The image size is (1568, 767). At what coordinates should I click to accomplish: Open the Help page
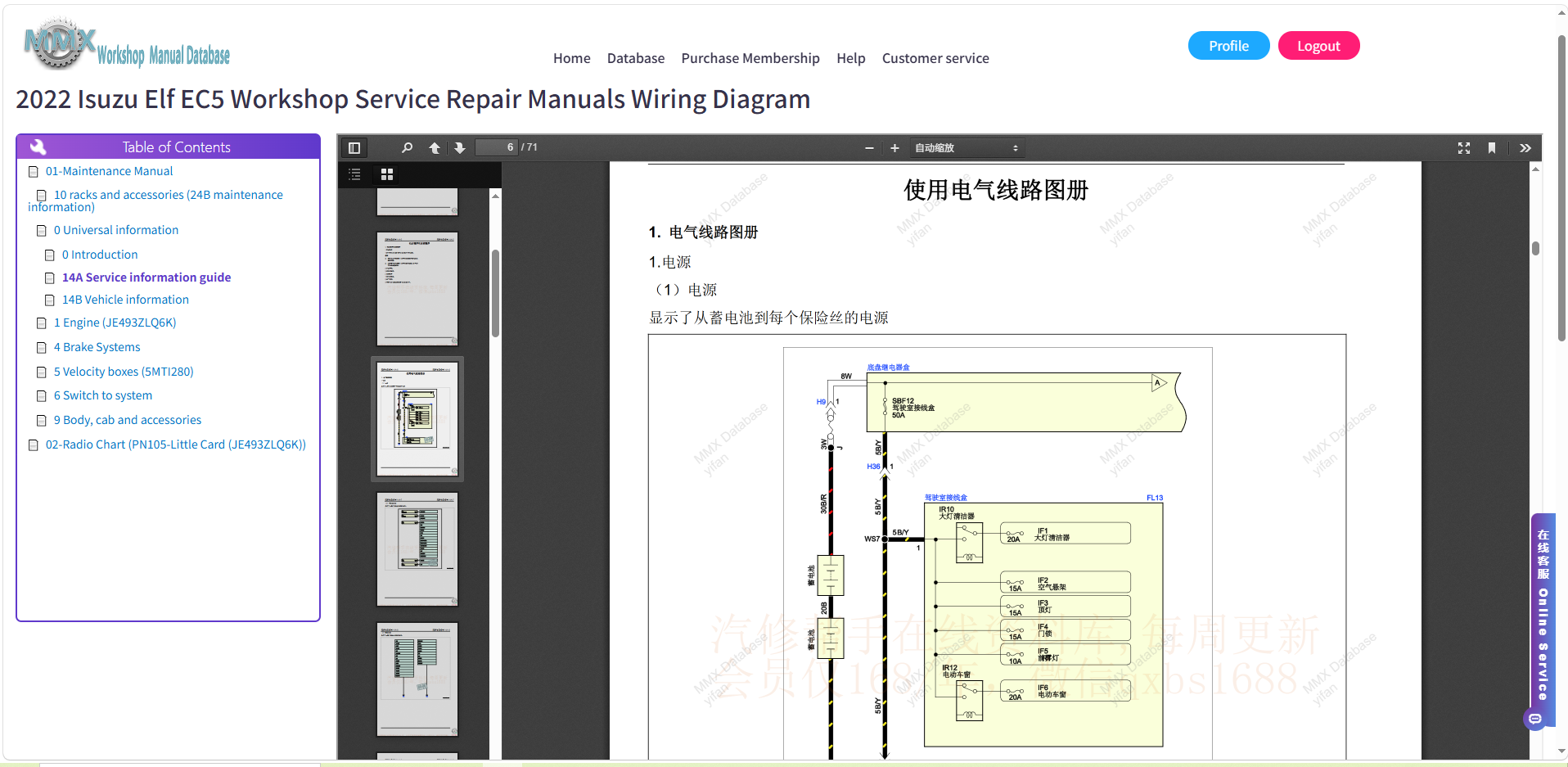click(x=851, y=58)
